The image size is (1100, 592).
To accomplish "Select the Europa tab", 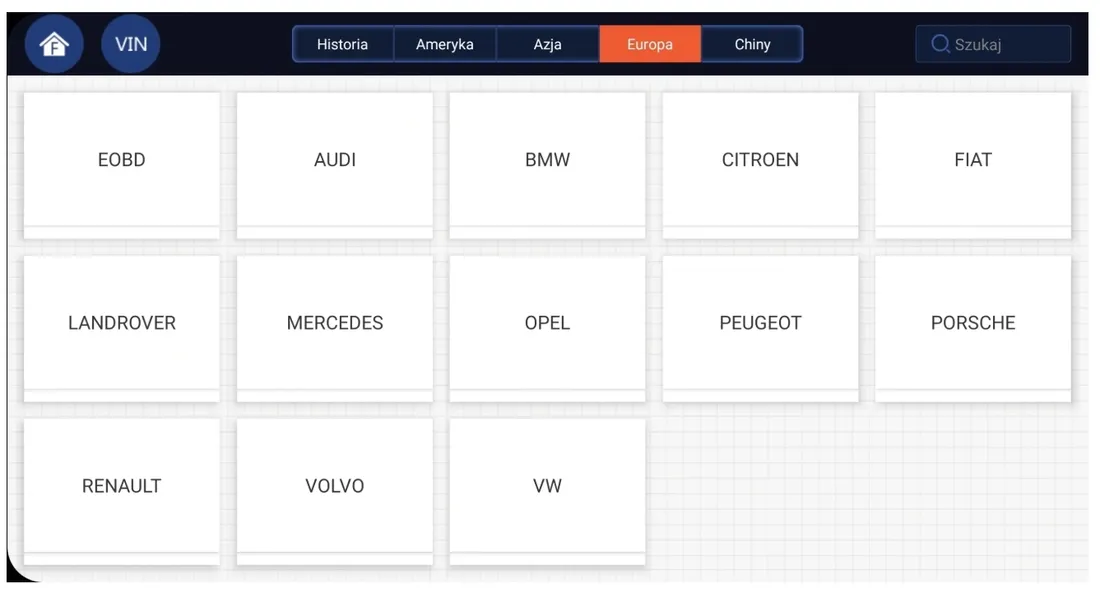I will (650, 44).
